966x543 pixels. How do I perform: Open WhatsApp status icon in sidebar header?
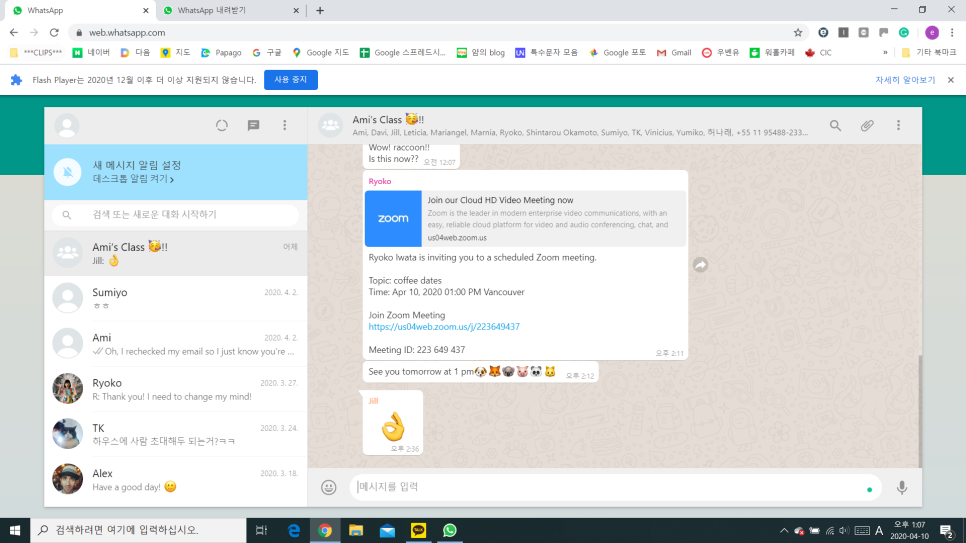pos(222,126)
